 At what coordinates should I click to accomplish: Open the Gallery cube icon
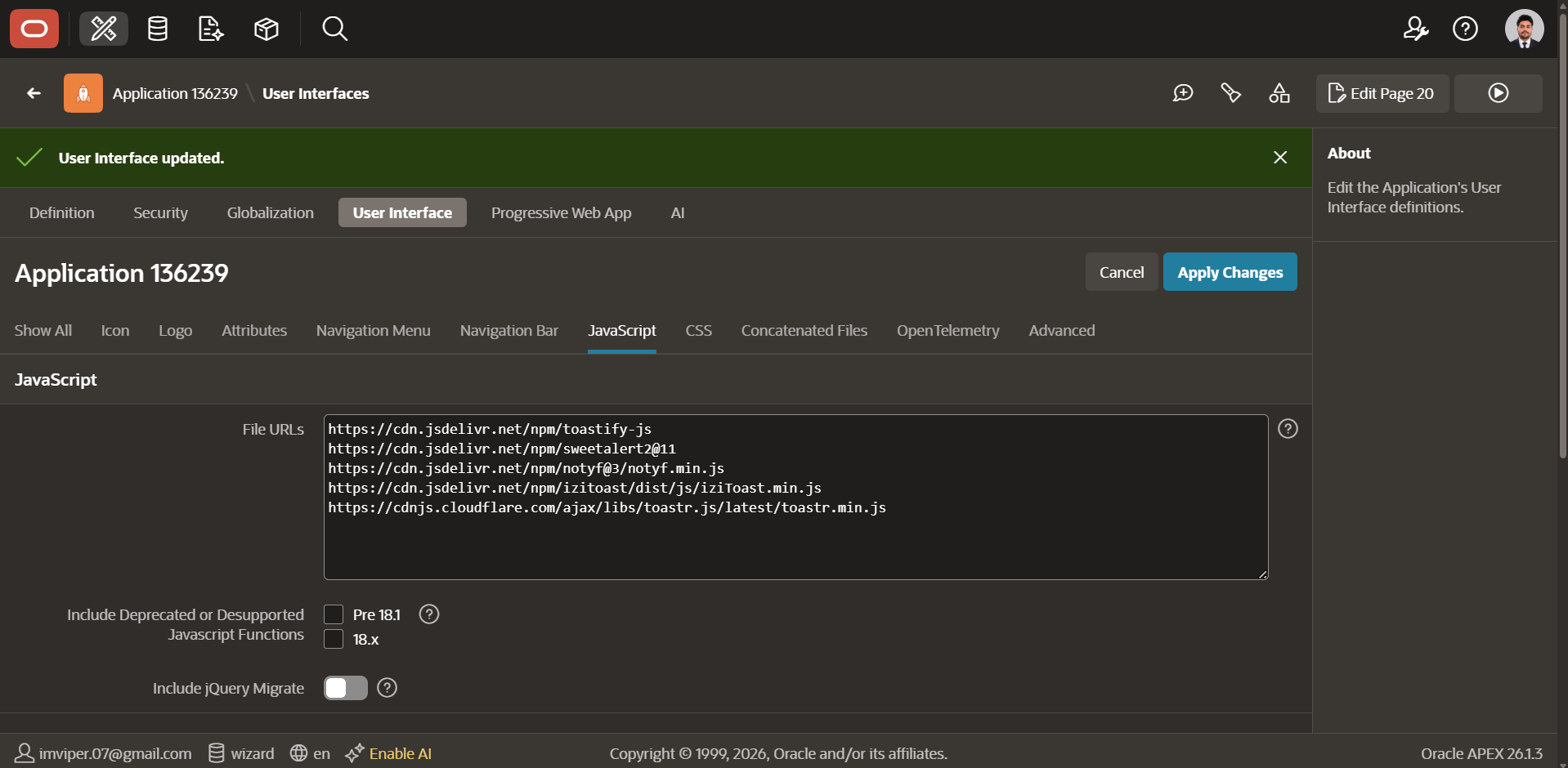point(267,29)
